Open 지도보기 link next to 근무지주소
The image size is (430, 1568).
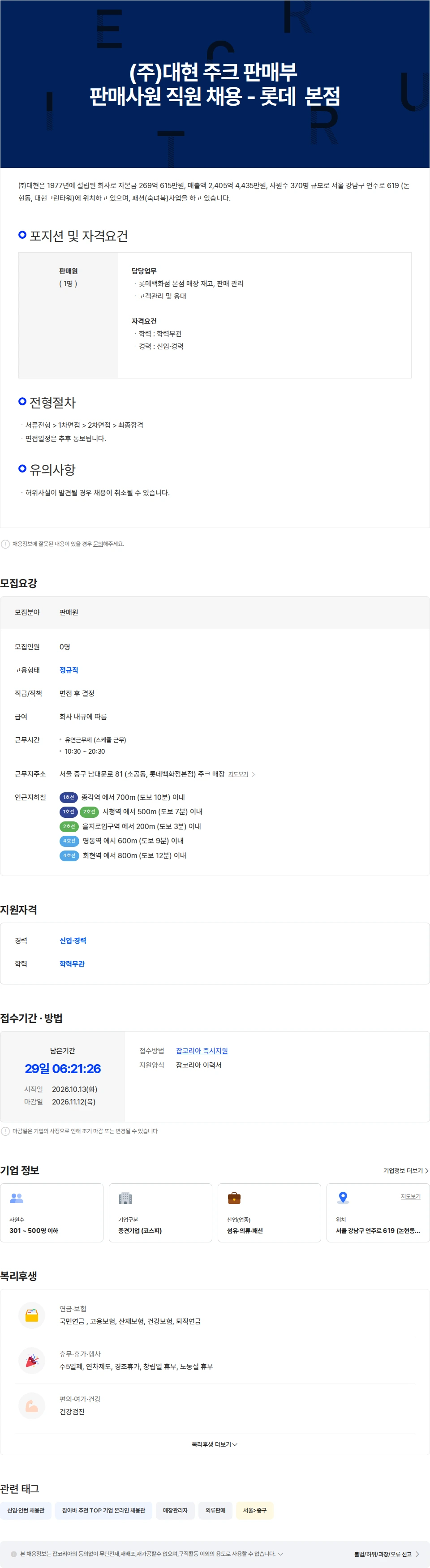coord(238,774)
